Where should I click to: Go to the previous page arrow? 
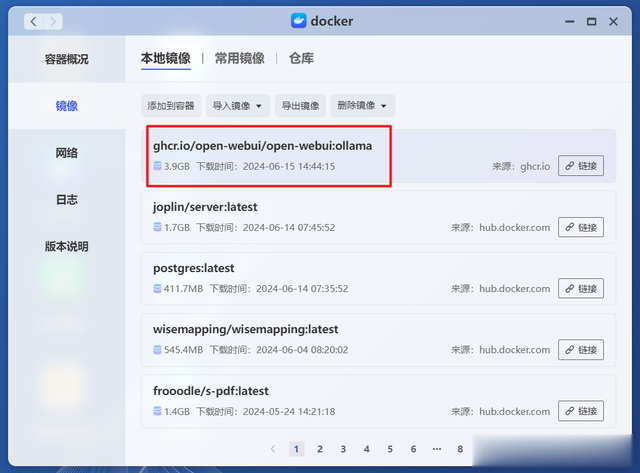(x=273, y=449)
